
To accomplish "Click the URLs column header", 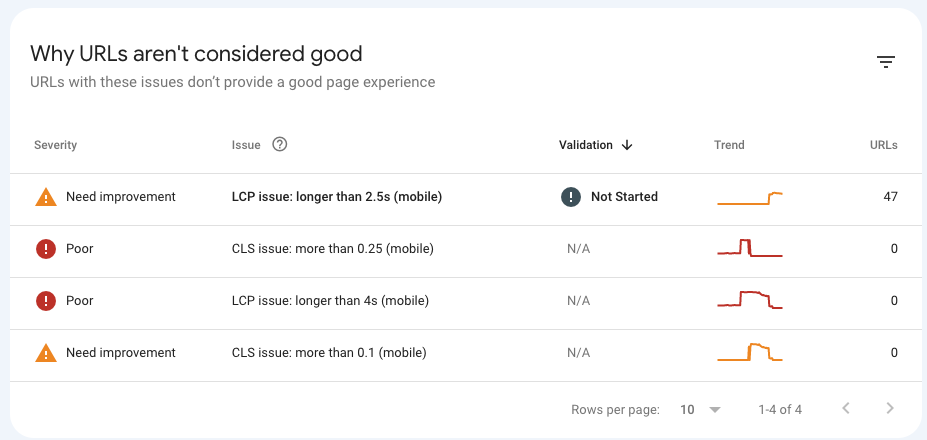I will pos(883,145).
